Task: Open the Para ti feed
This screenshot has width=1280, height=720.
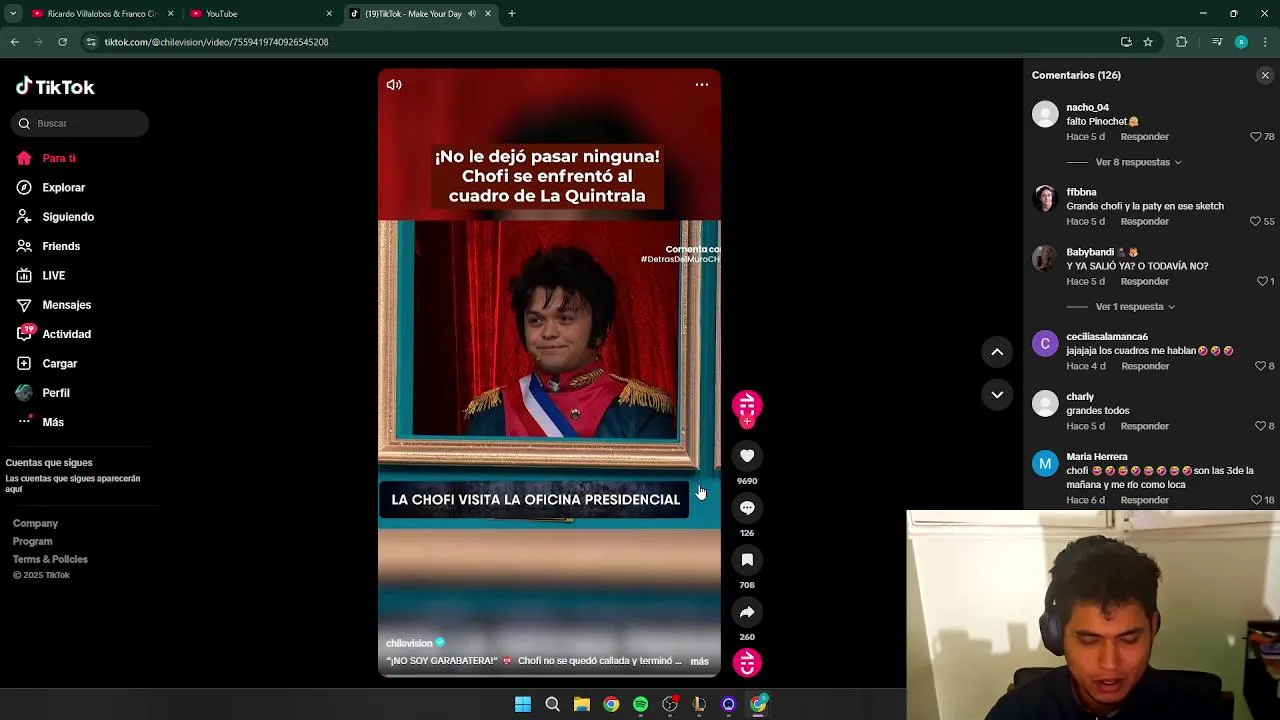Action: 46,158
